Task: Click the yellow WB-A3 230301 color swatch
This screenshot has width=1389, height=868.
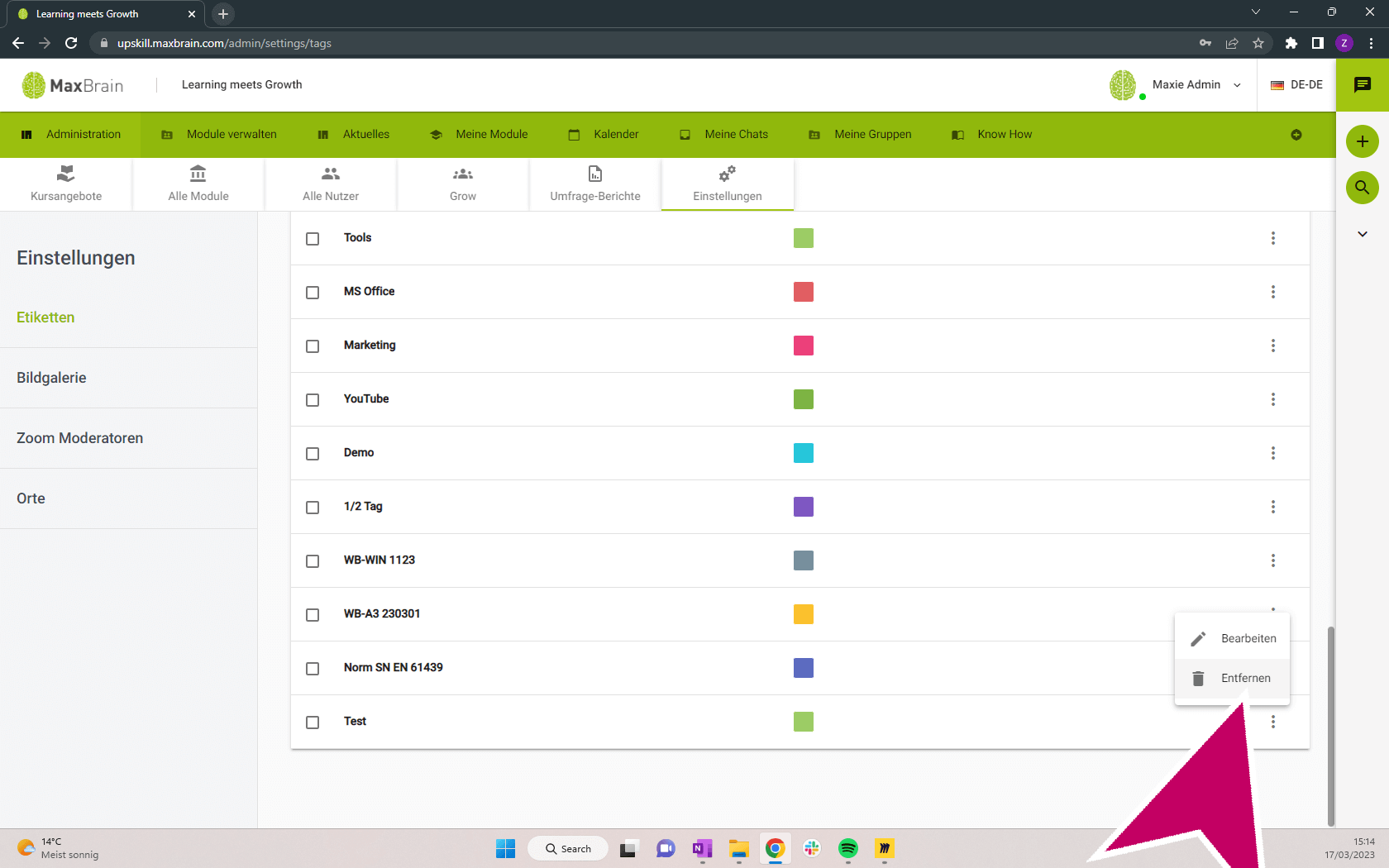Action: pos(804,614)
